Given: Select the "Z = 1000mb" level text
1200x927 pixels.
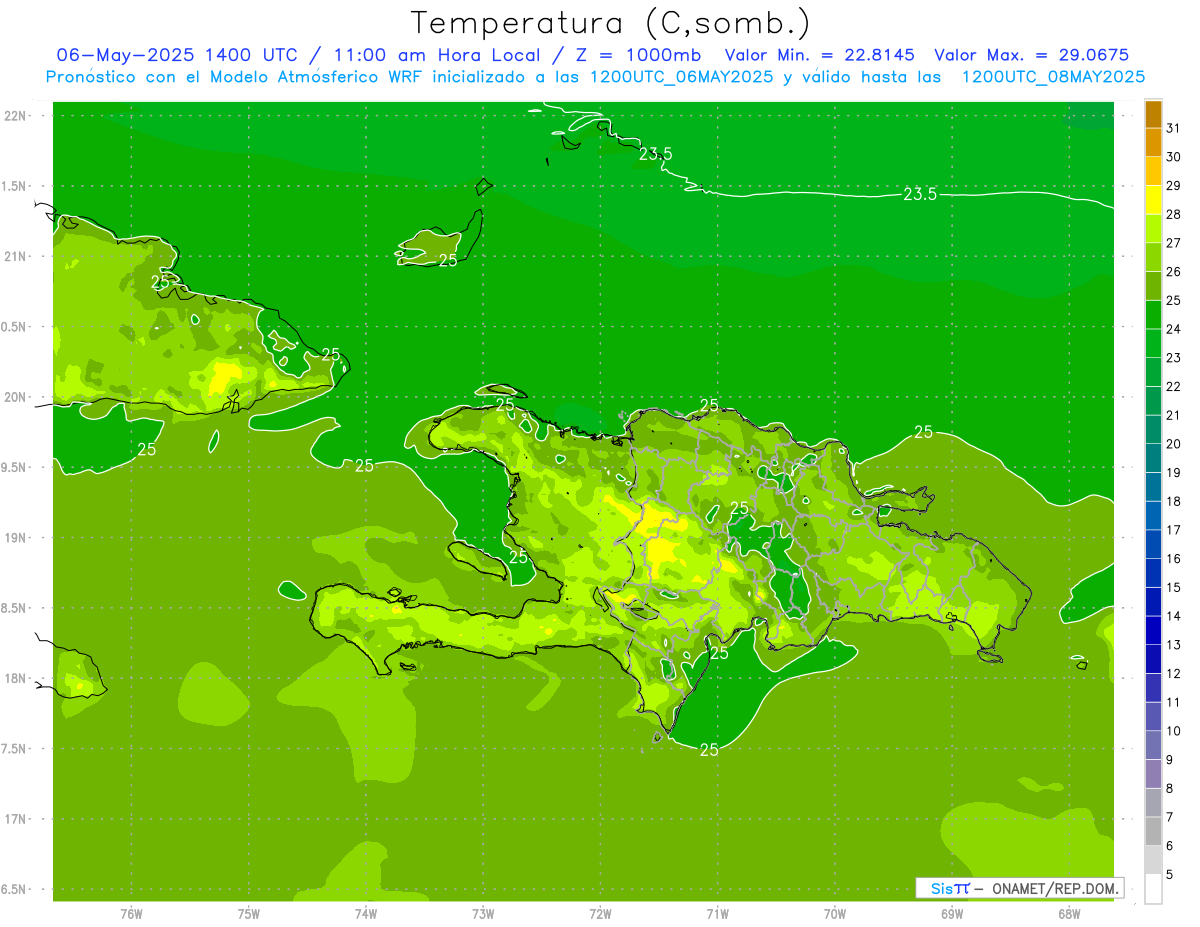Looking at the screenshot, I should click(637, 55).
